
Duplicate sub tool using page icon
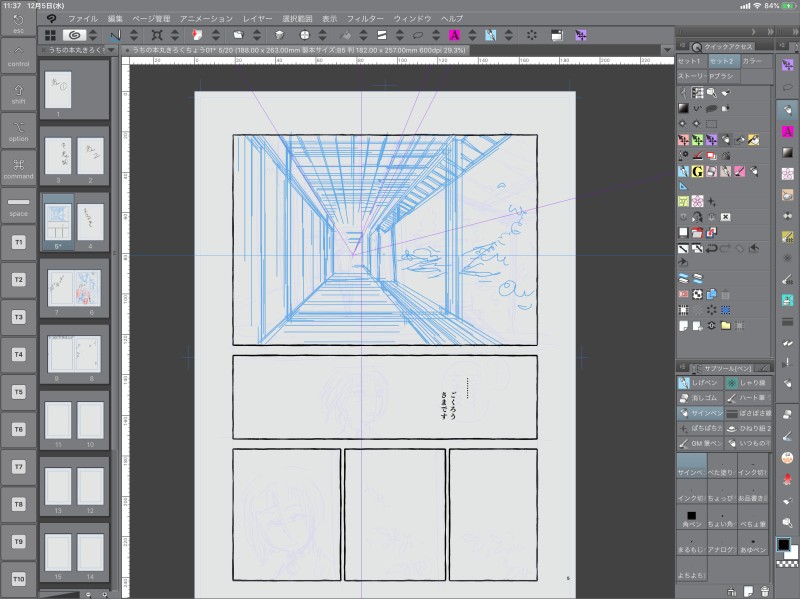[x=748, y=591]
